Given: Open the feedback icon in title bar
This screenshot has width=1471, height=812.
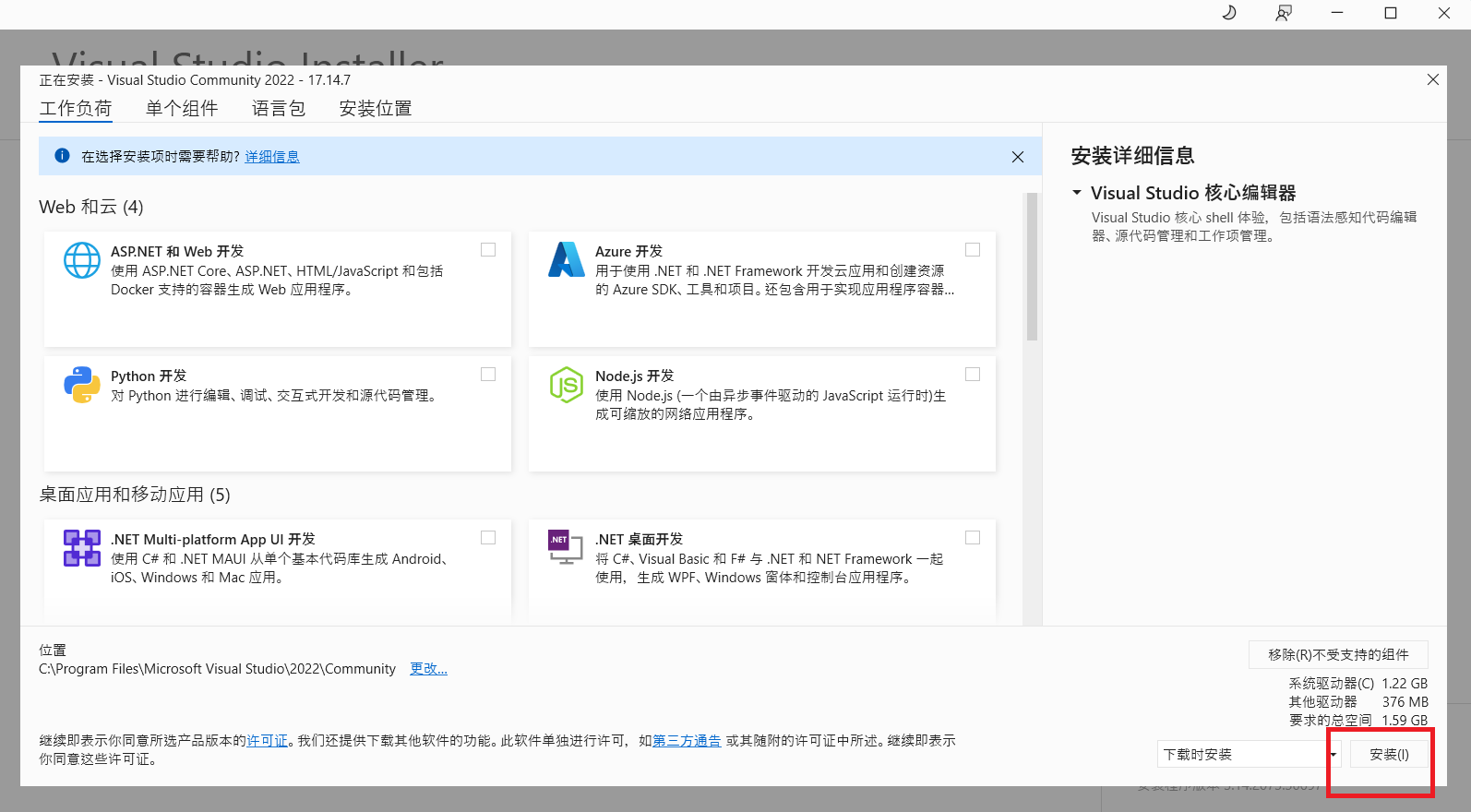Looking at the screenshot, I should (1284, 13).
